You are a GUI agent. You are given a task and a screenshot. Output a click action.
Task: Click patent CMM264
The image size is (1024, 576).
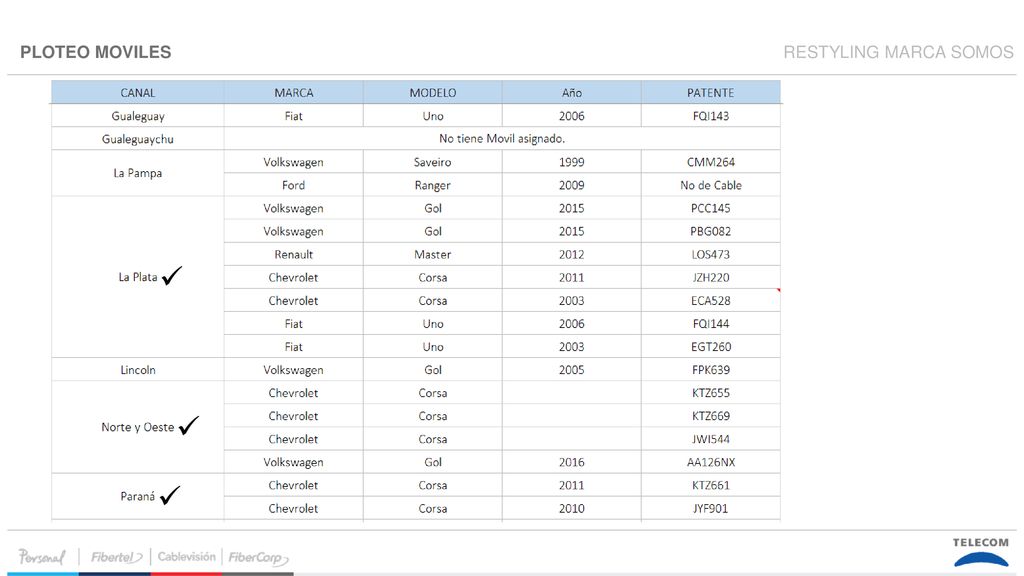711,162
